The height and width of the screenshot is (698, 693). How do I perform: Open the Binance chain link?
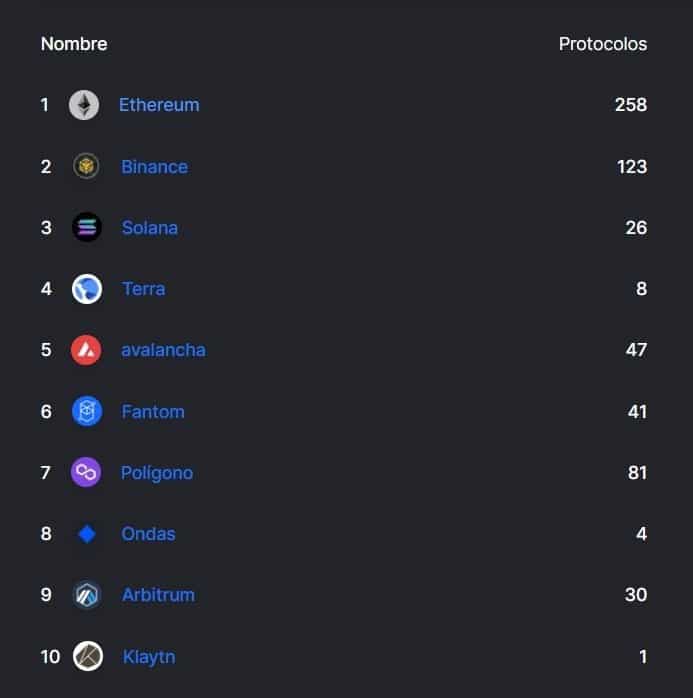point(154,167)
